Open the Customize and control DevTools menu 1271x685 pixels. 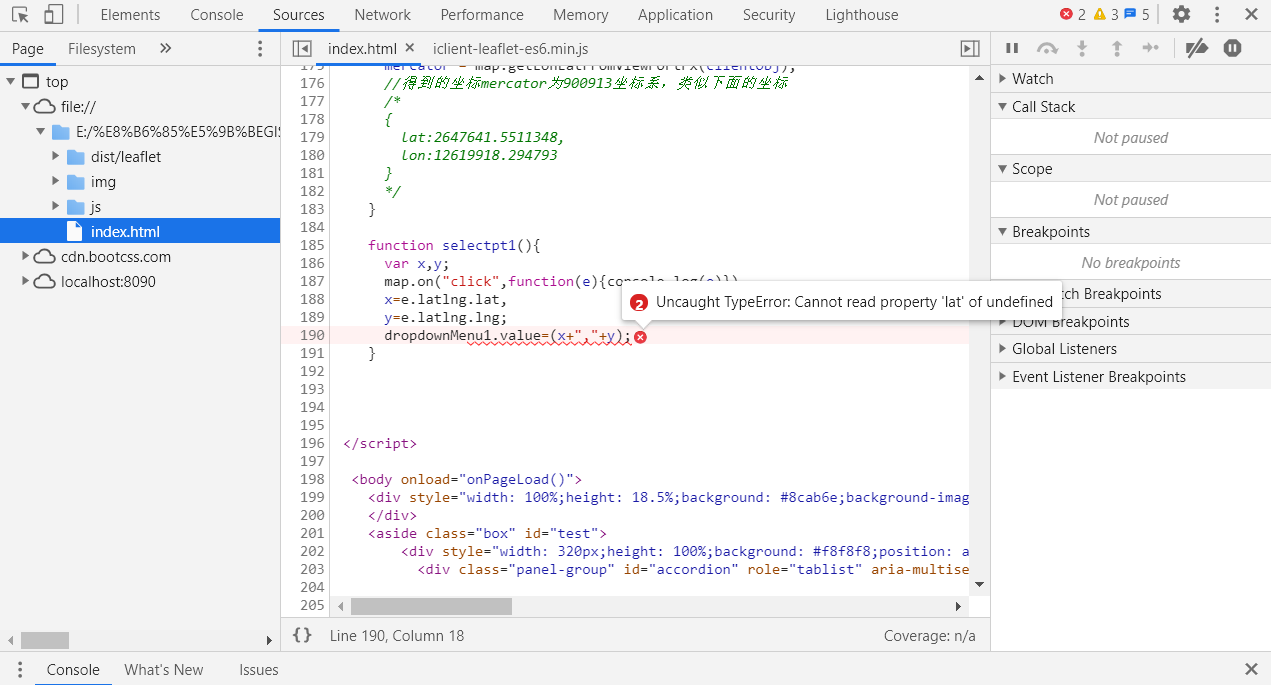[1217, 15]
